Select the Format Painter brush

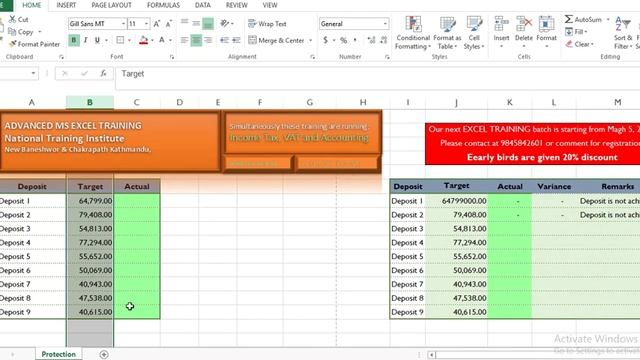tap(12, 44)
